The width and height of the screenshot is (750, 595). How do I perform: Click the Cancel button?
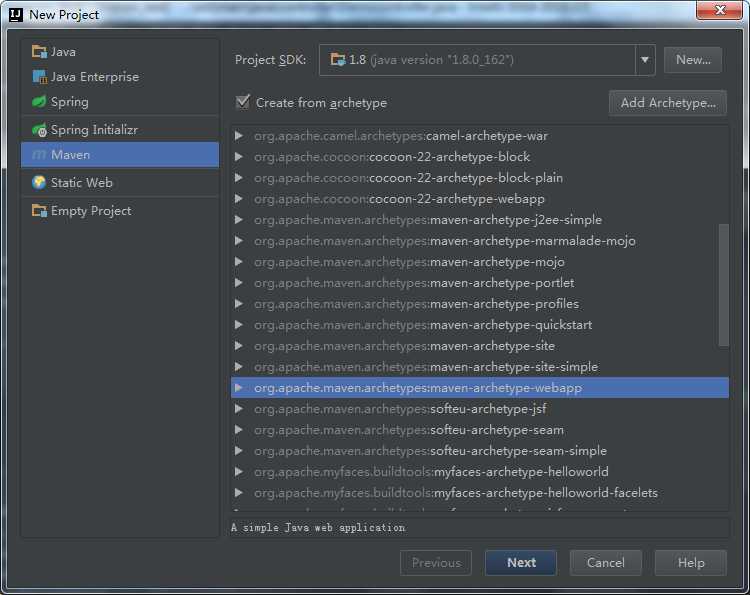pos(606,562)
